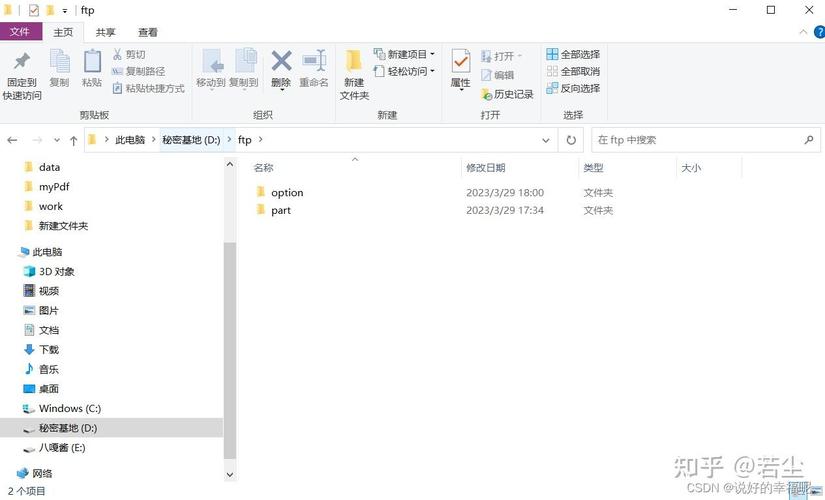
Task: Open 3D 对象 in navigation pane
Action: point(56,271)
